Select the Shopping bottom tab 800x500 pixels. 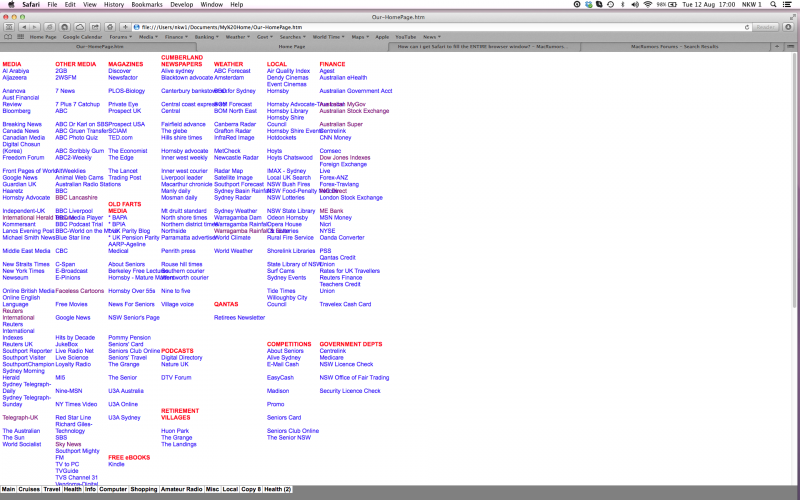coord(144,489)
